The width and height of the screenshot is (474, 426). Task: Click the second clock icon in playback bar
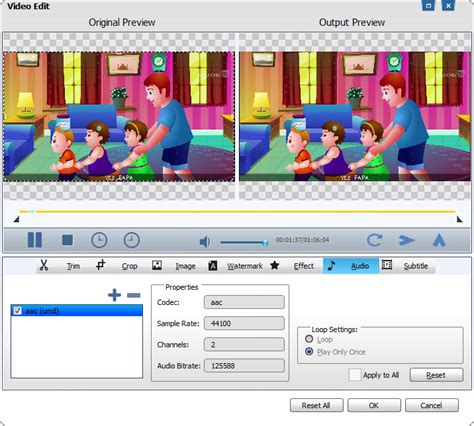[x=131, y=240]
